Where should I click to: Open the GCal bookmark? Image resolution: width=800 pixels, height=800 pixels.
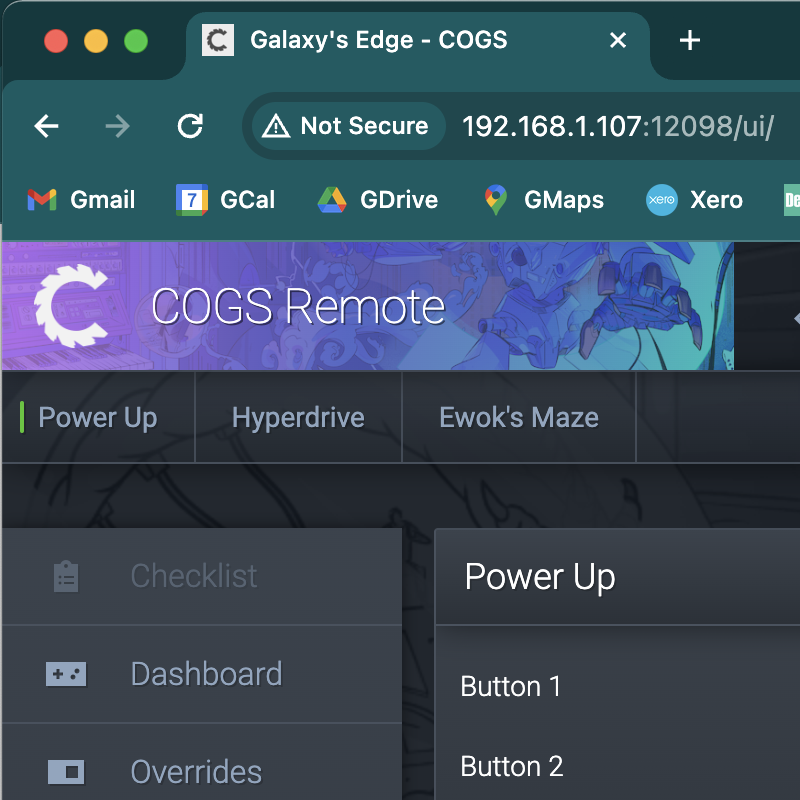point(226,199)
